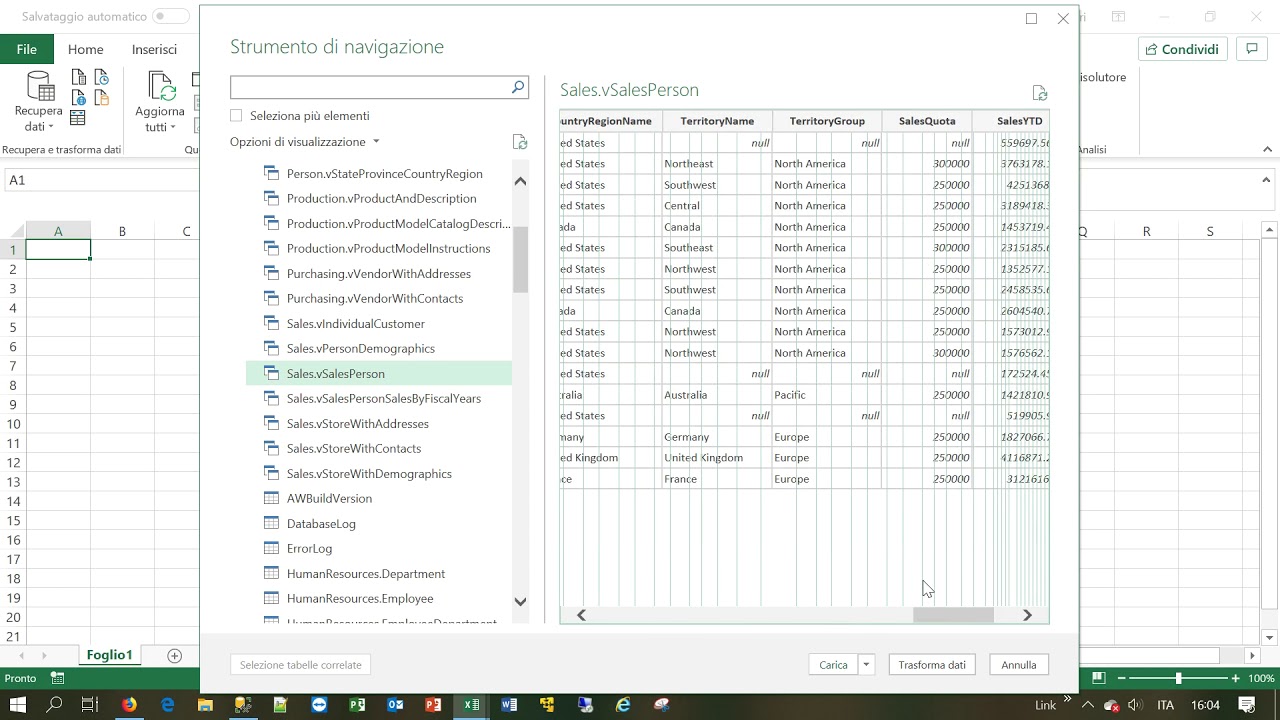Viewport: 1280px width, 720px height.
Task: Click cell A1 in the Excel sheet
Action: pyautogui.click(x=58, y=250)
